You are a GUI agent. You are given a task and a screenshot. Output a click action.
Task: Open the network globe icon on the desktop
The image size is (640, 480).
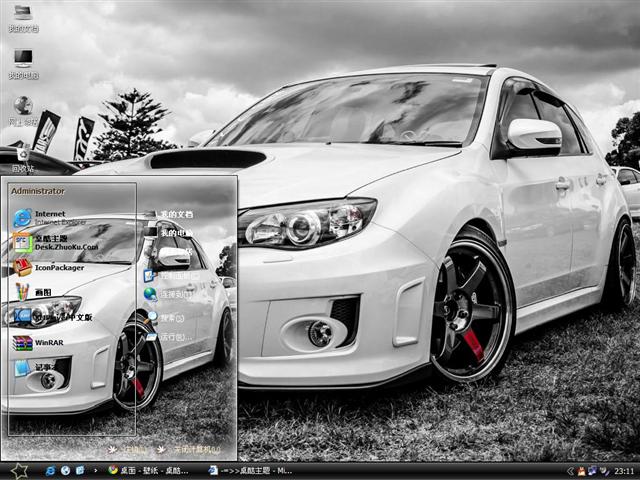pyautogui.click(x=23, y=111)
